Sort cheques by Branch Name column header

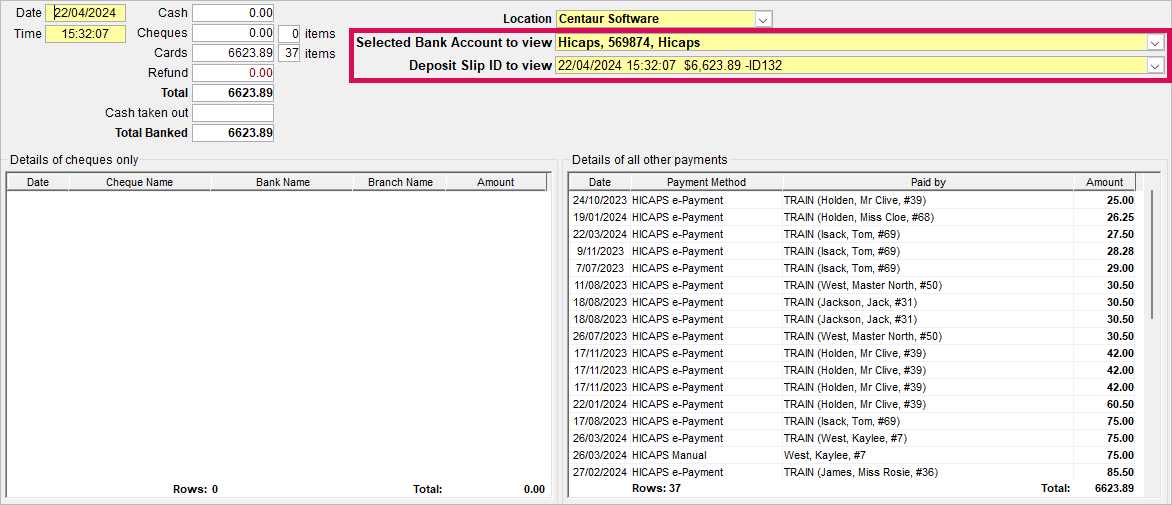coord(400,182)
